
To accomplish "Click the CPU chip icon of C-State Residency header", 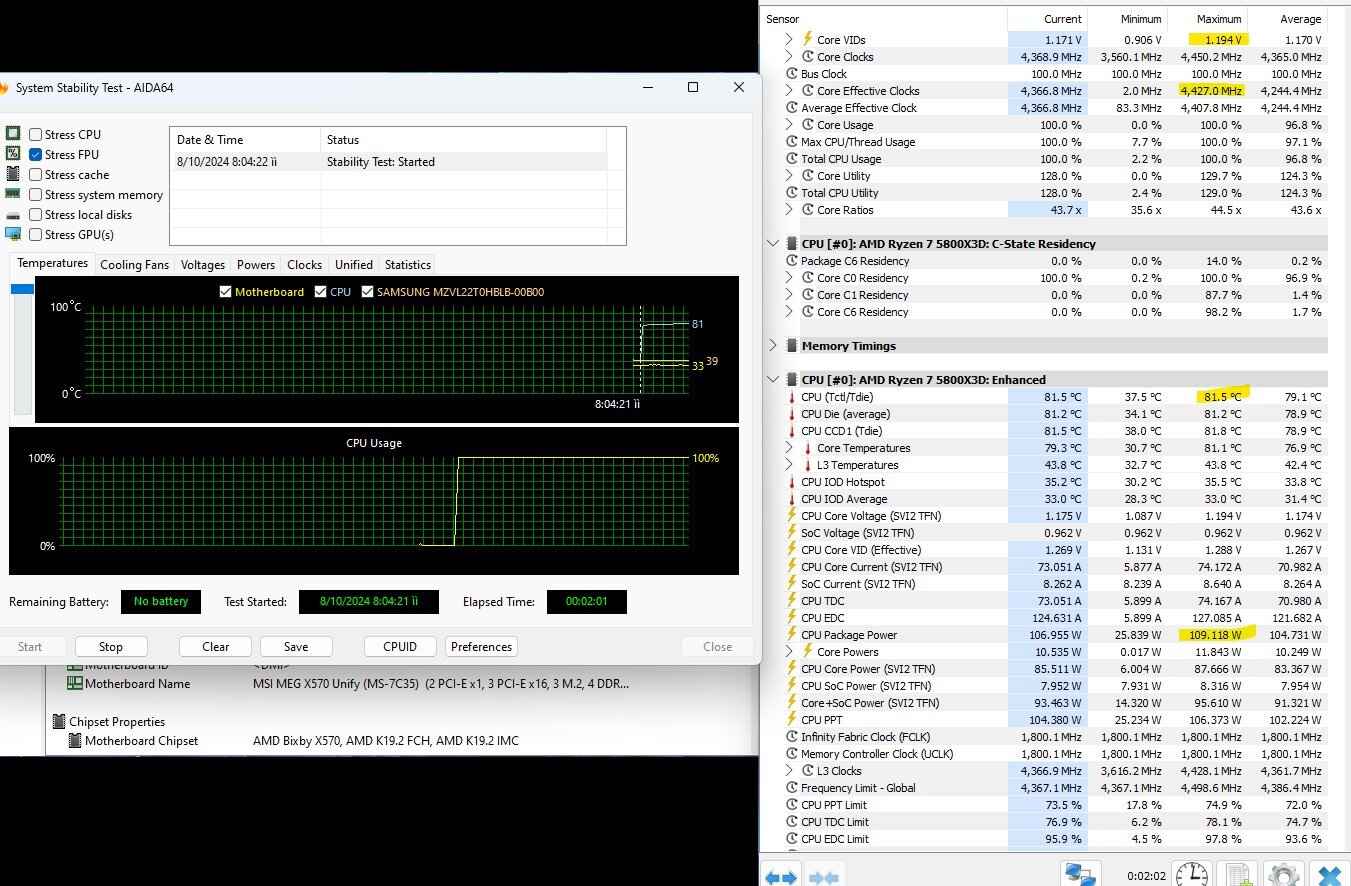I will coord(790,244).
